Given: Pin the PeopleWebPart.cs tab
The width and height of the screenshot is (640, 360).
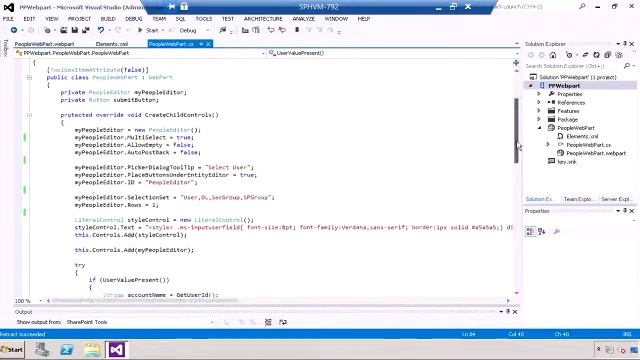Looking at the screenshot, I should pos(201,44).
